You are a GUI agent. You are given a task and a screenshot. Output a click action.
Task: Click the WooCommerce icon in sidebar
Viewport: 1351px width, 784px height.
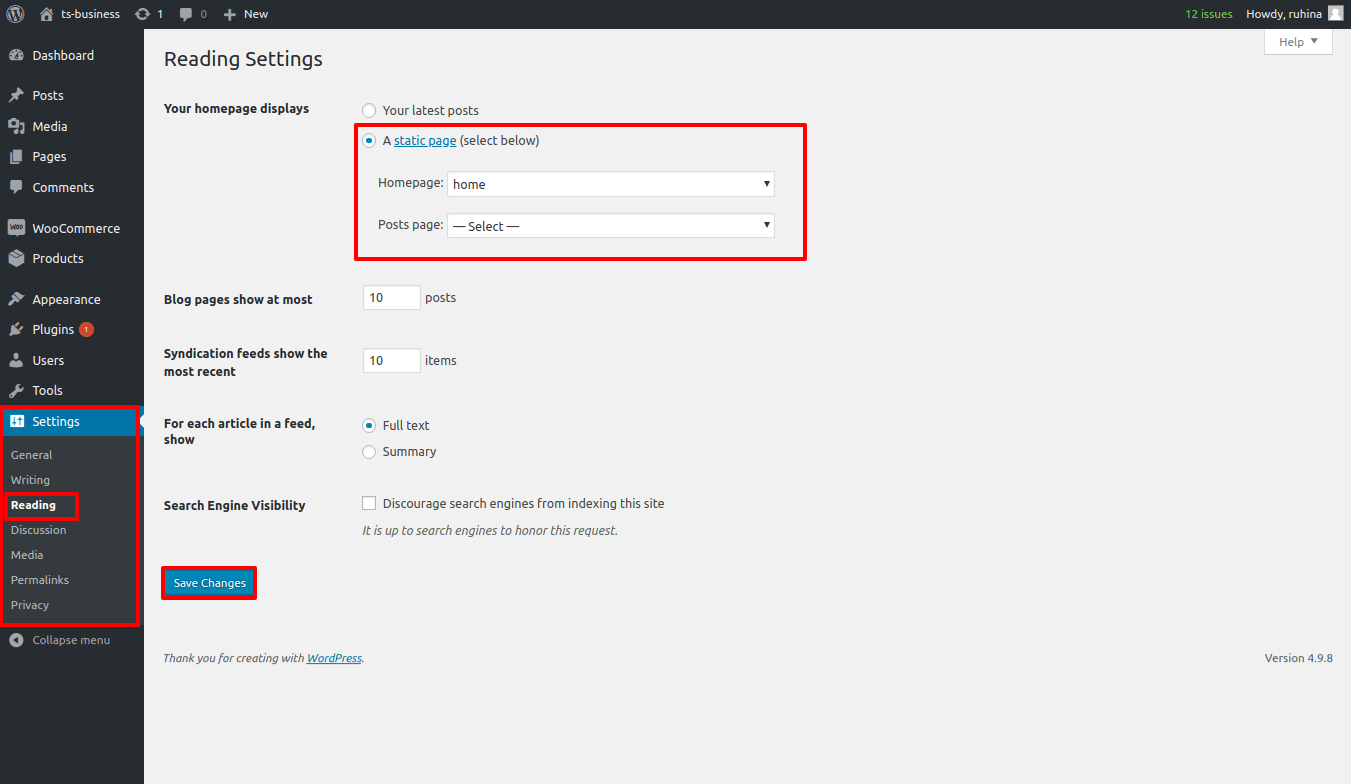point(16,228)
